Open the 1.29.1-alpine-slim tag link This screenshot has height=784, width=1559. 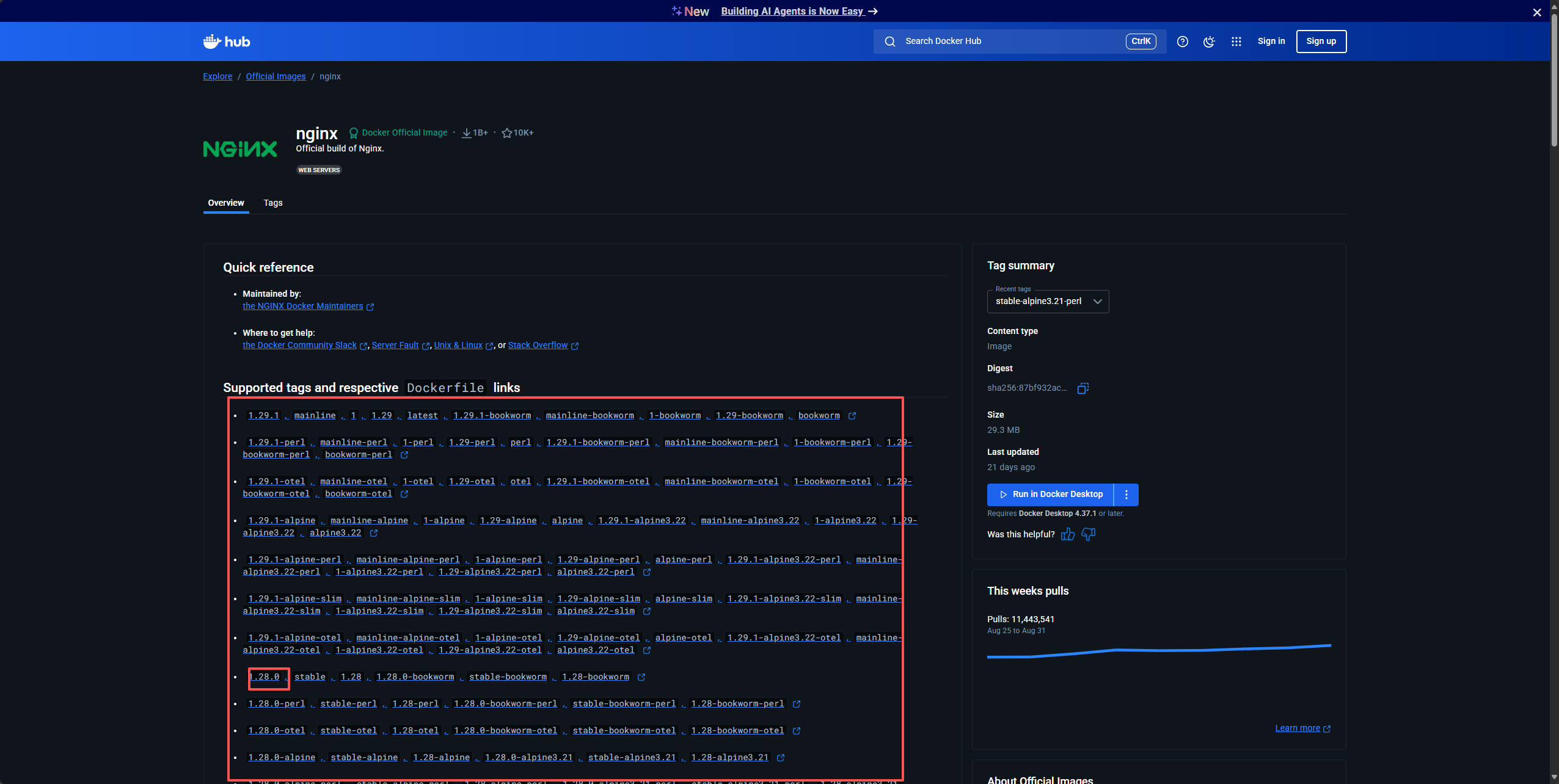point(294,599)
